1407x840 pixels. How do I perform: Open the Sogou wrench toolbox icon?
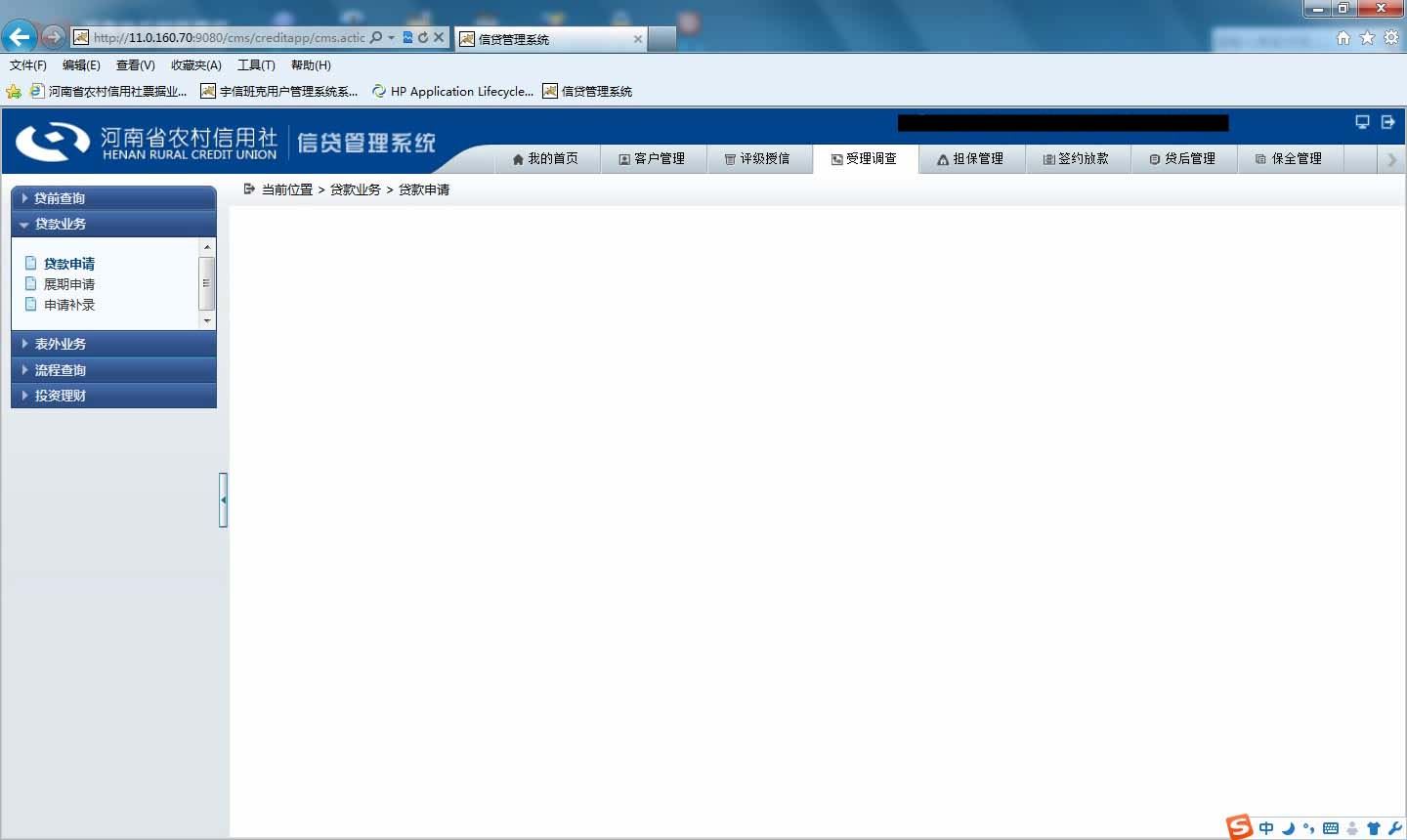(1394, 828)
